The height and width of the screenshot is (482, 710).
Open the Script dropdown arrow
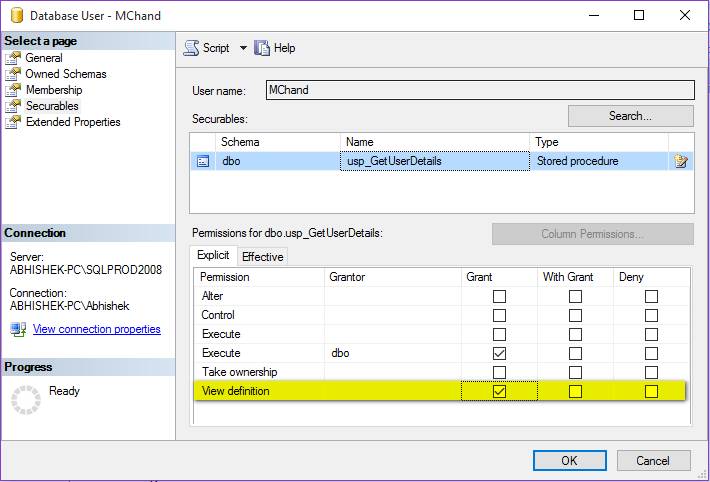pos(243,48)
